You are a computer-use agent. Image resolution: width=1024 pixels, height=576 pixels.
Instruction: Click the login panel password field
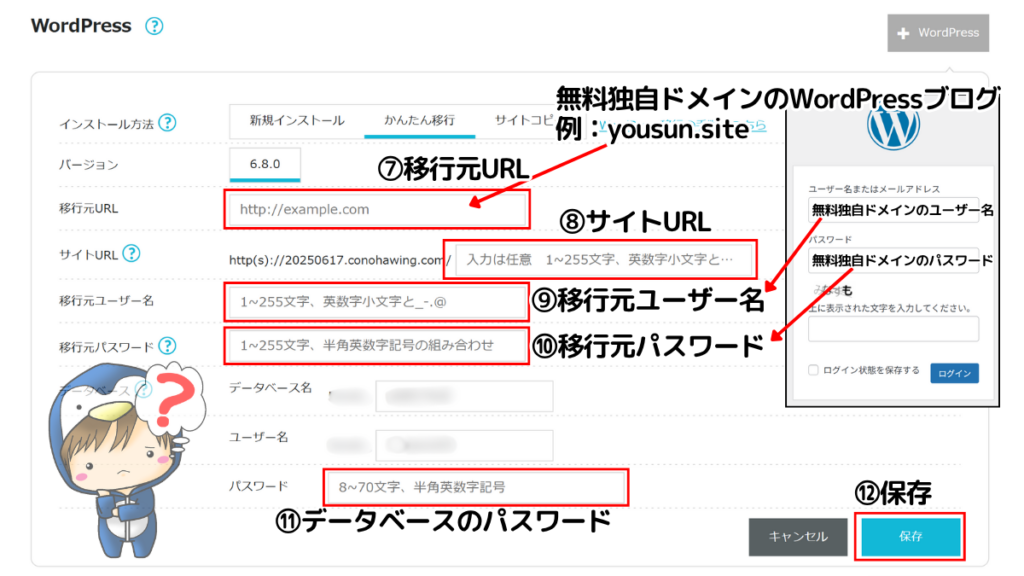point(893,261)
